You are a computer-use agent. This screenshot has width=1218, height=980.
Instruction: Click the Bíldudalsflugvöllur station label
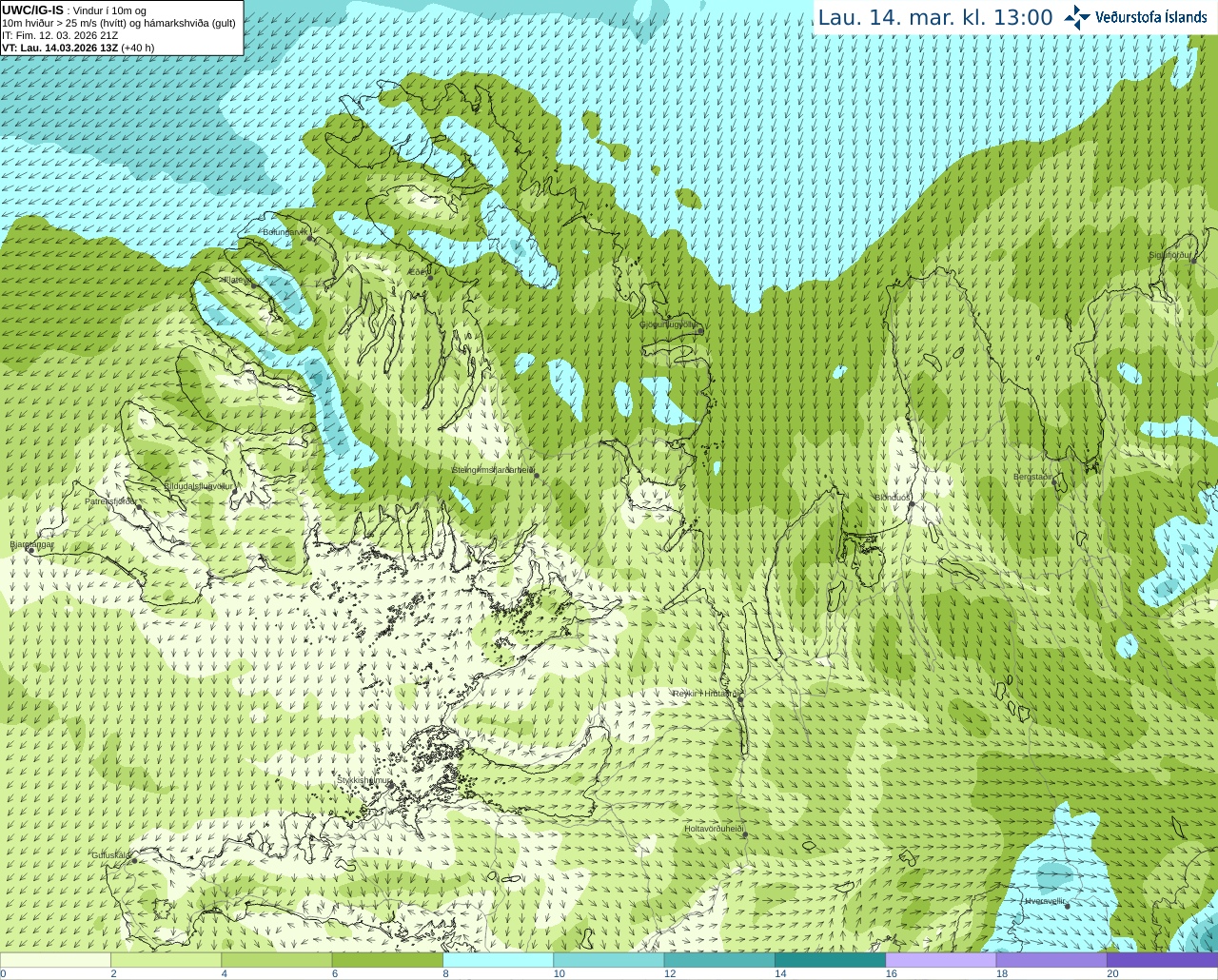point(198,485)
